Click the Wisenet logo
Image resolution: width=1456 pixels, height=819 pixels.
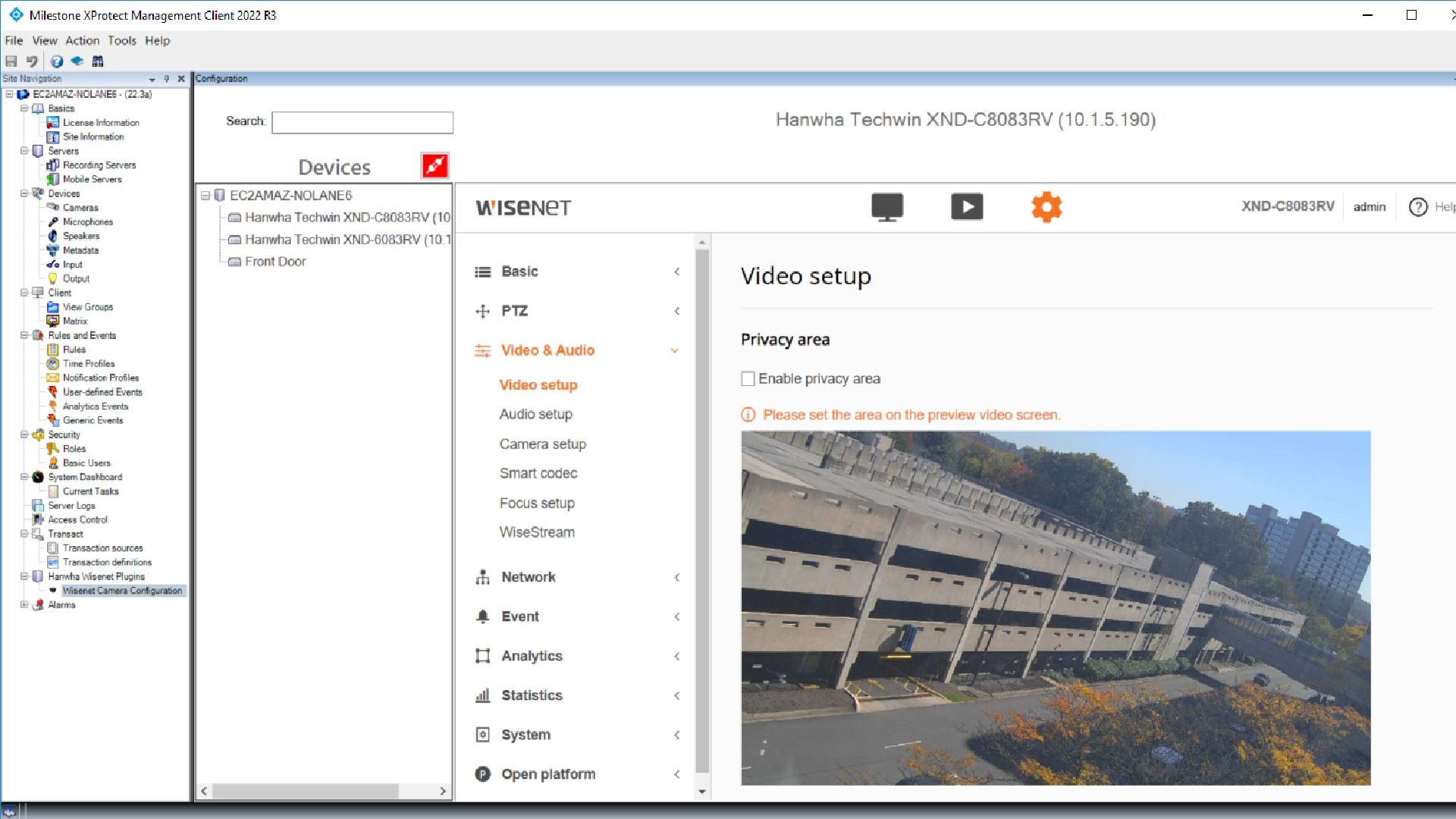(x=523, y=208)
